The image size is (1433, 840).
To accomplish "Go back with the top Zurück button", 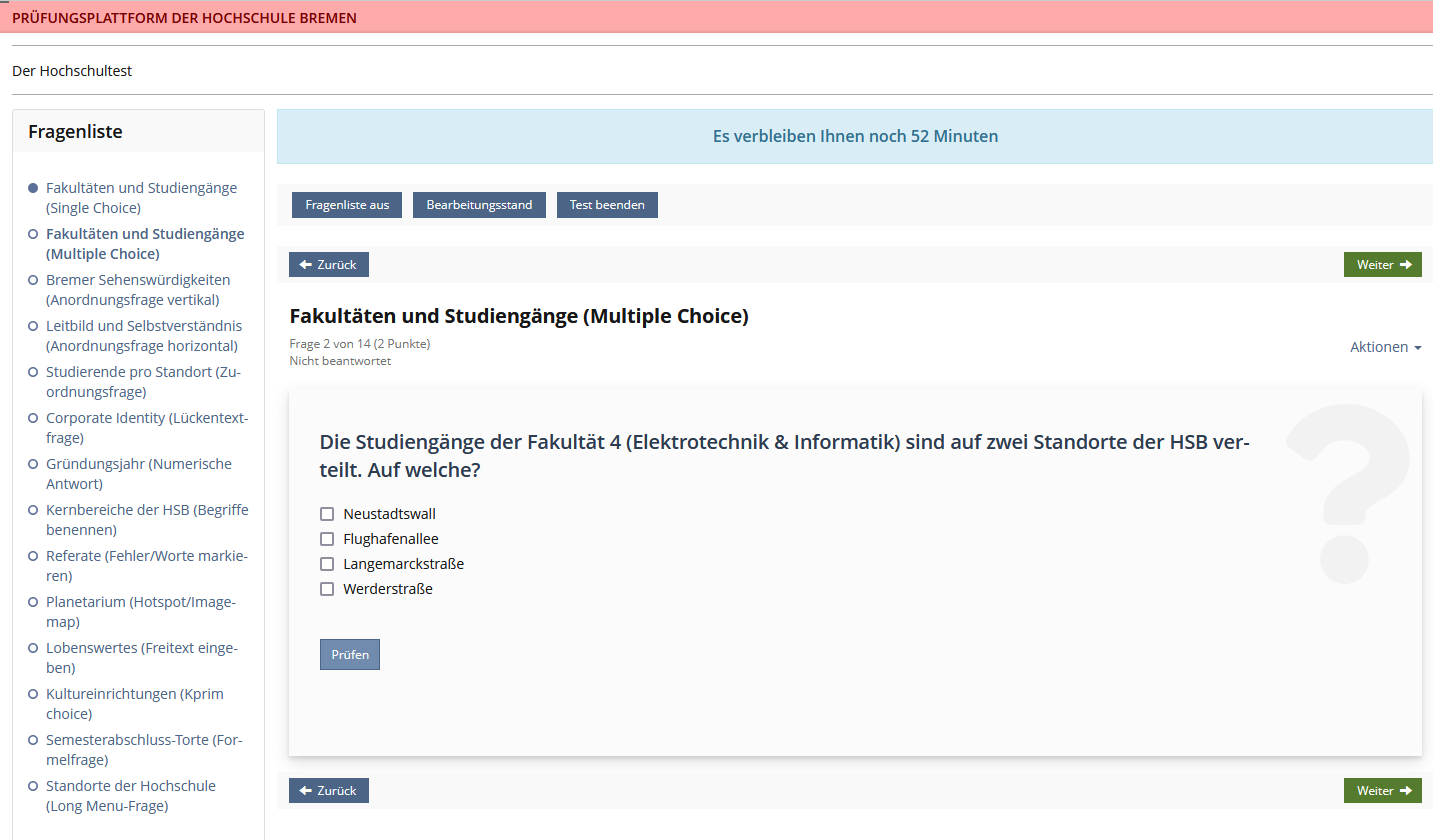I will tap(329, 265).
